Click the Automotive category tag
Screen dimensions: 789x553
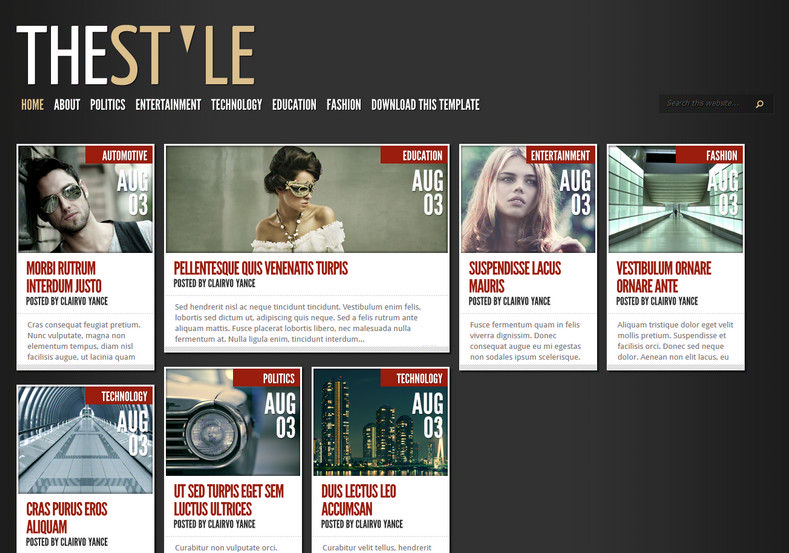click(119, 155)
